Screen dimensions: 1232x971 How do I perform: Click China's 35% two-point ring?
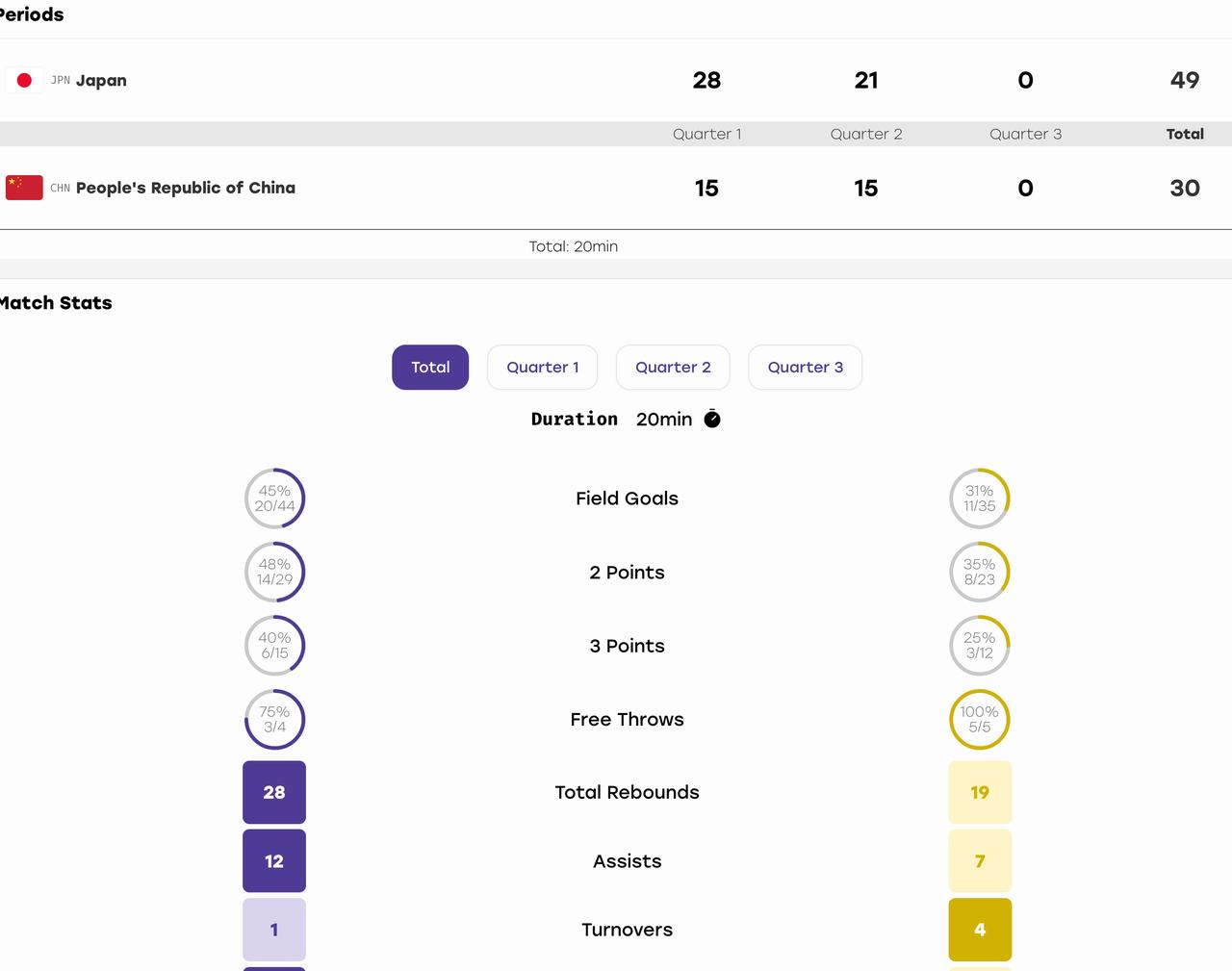click(x=980, y=573)
